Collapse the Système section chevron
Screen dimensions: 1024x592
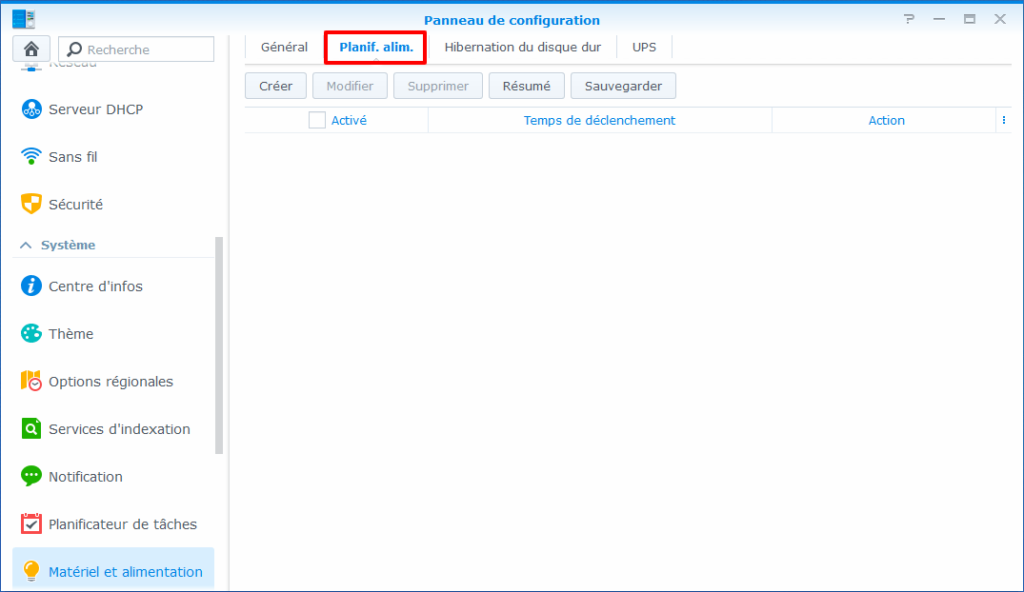pyautogui.click(x=26, y=245)
